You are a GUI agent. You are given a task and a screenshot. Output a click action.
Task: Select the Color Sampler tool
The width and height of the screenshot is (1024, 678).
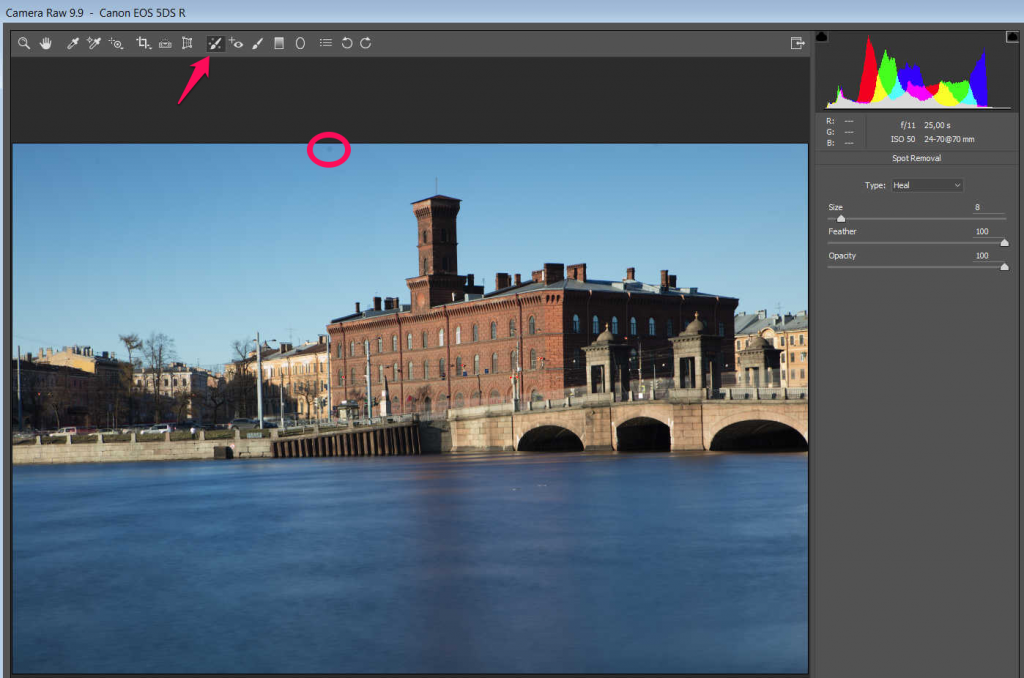[x=94, y=44]
